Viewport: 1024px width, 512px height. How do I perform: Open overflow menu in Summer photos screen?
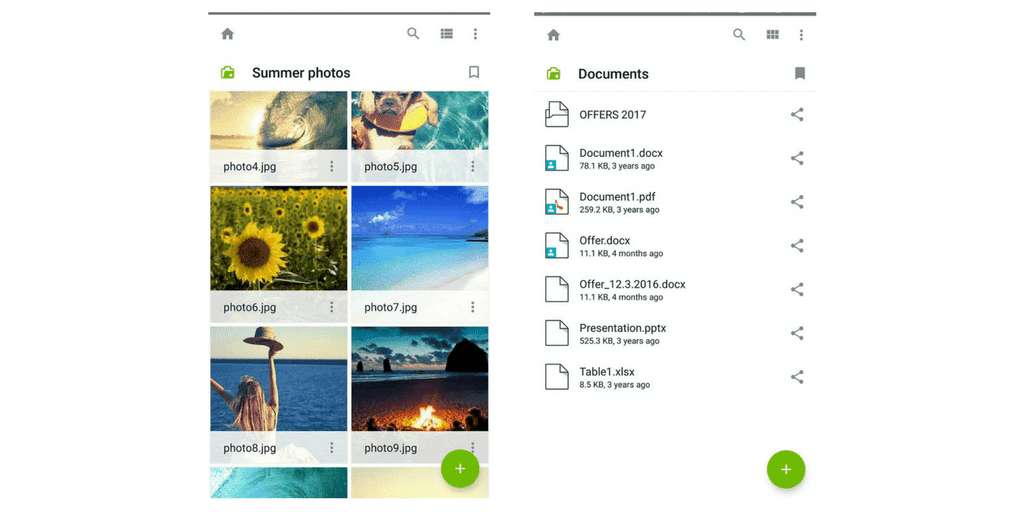click(475, 34)
